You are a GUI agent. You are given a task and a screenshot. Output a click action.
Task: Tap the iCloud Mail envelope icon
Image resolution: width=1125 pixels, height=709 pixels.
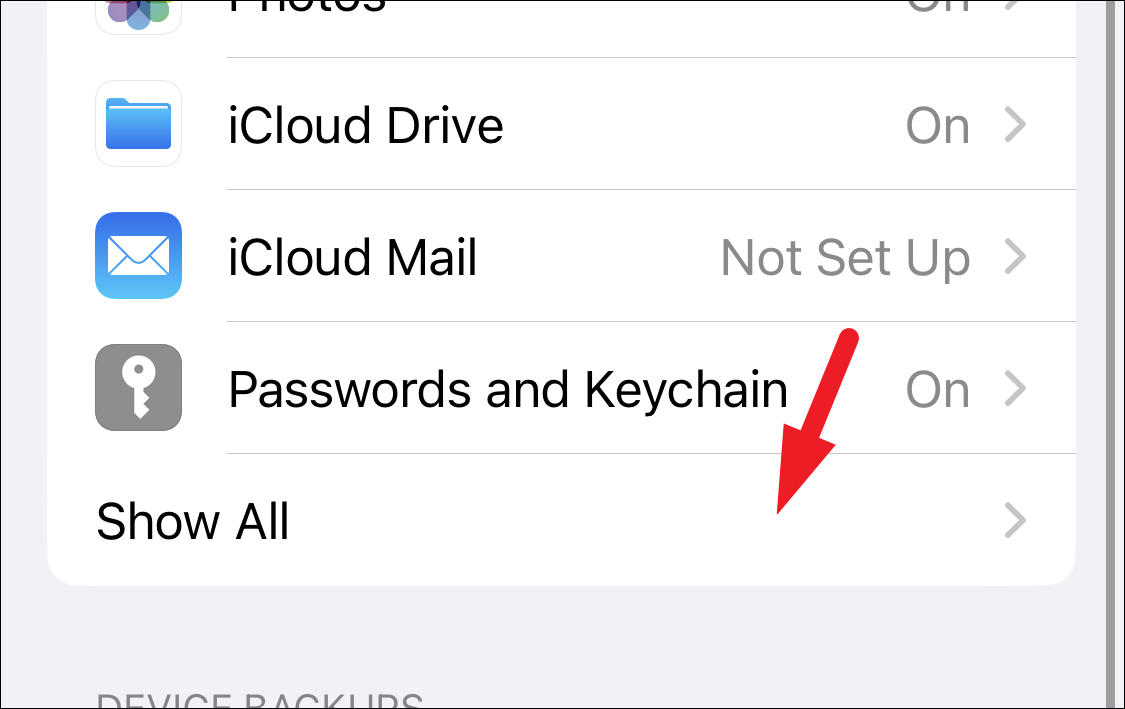click(x=138, y=255)
